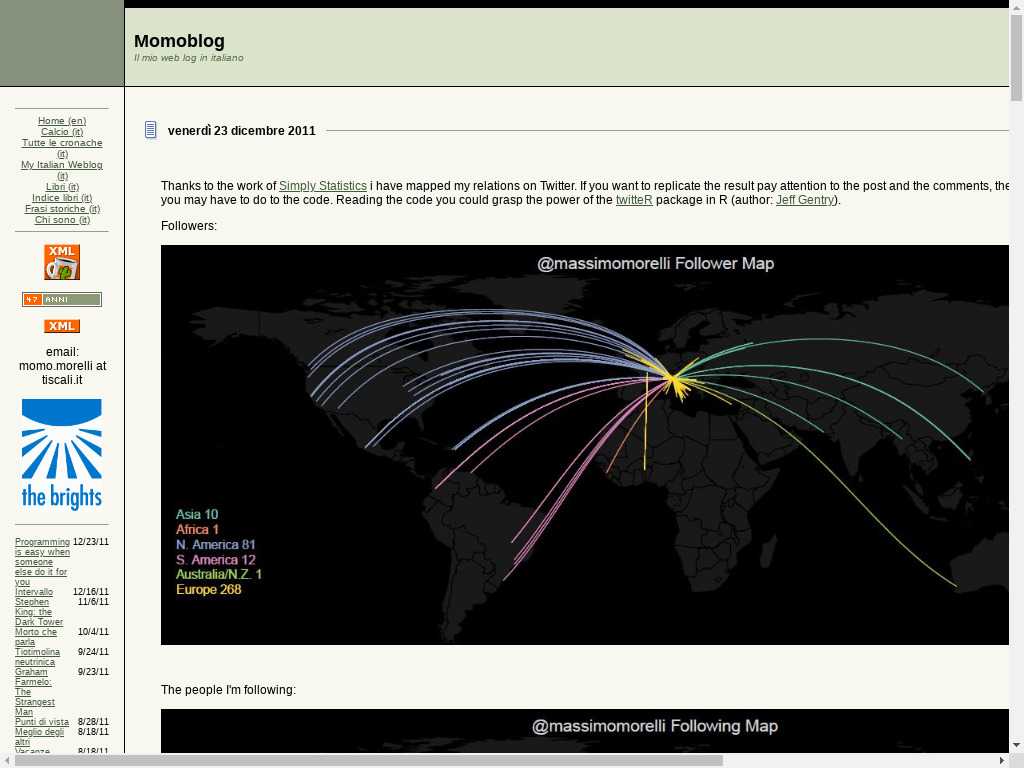Screen dimensions: 1024x768
Task: Open the Home (en) navigation link
Action: click(x=62, y=121)
